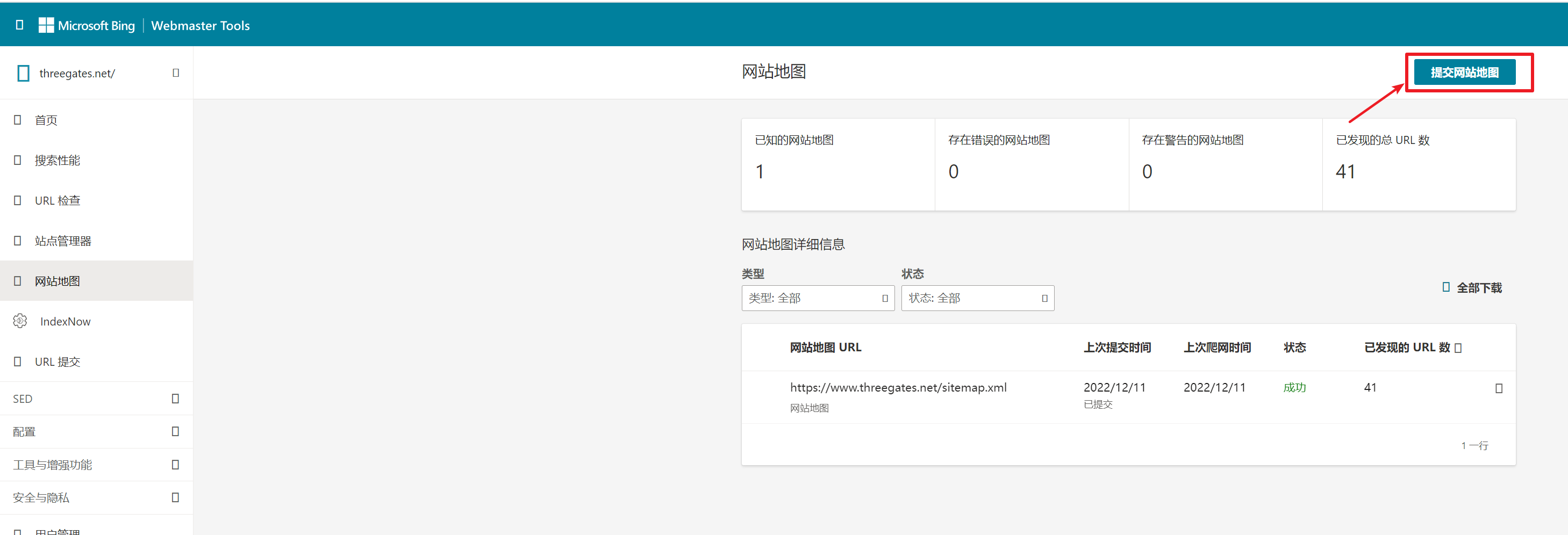Image resolution: width=1568 pixels, height=535 pixels.
Task: Open the 类型: 全部 dropdown
Action: (x=818, y=298)
